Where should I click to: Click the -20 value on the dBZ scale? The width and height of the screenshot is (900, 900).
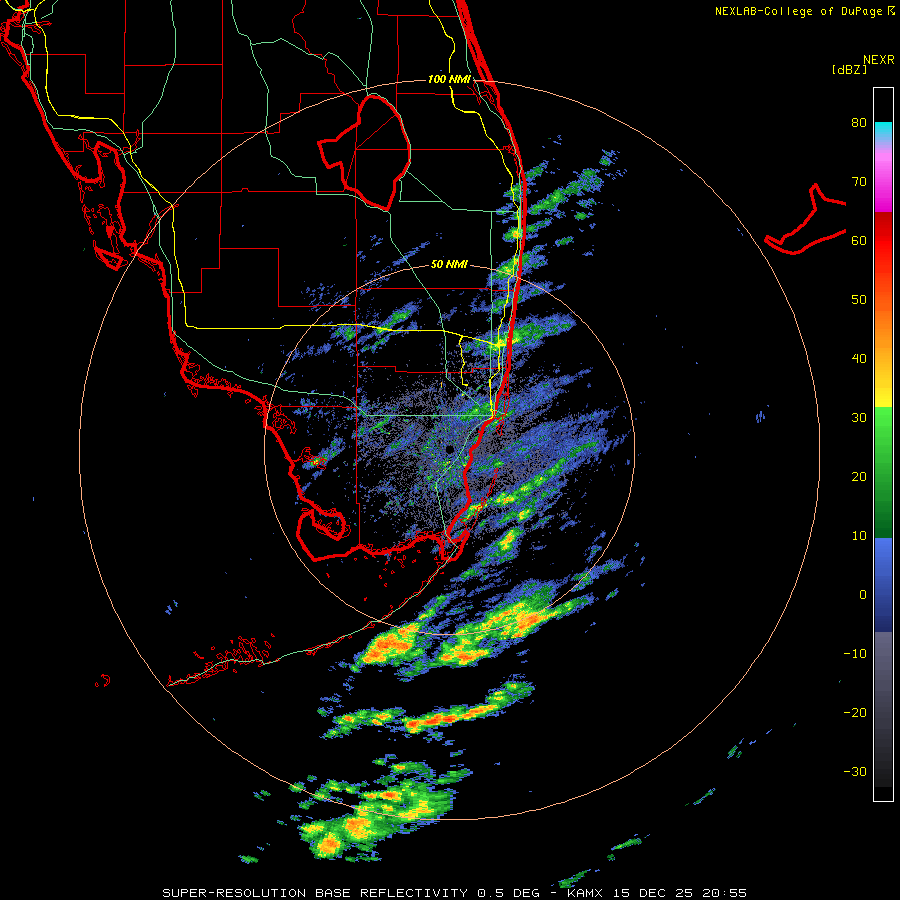(x=855, y=713)
